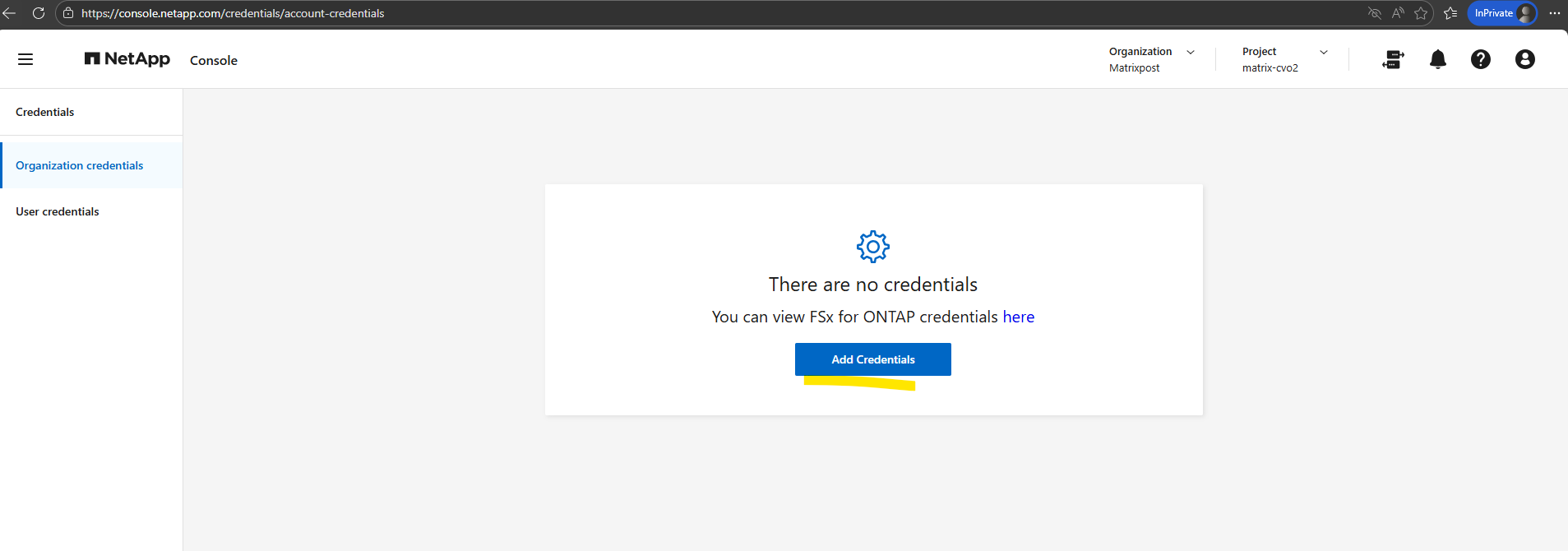Open the help question mark icon
The image size is (1568, 551).
pyautogui.click(x=1481, y=59)
